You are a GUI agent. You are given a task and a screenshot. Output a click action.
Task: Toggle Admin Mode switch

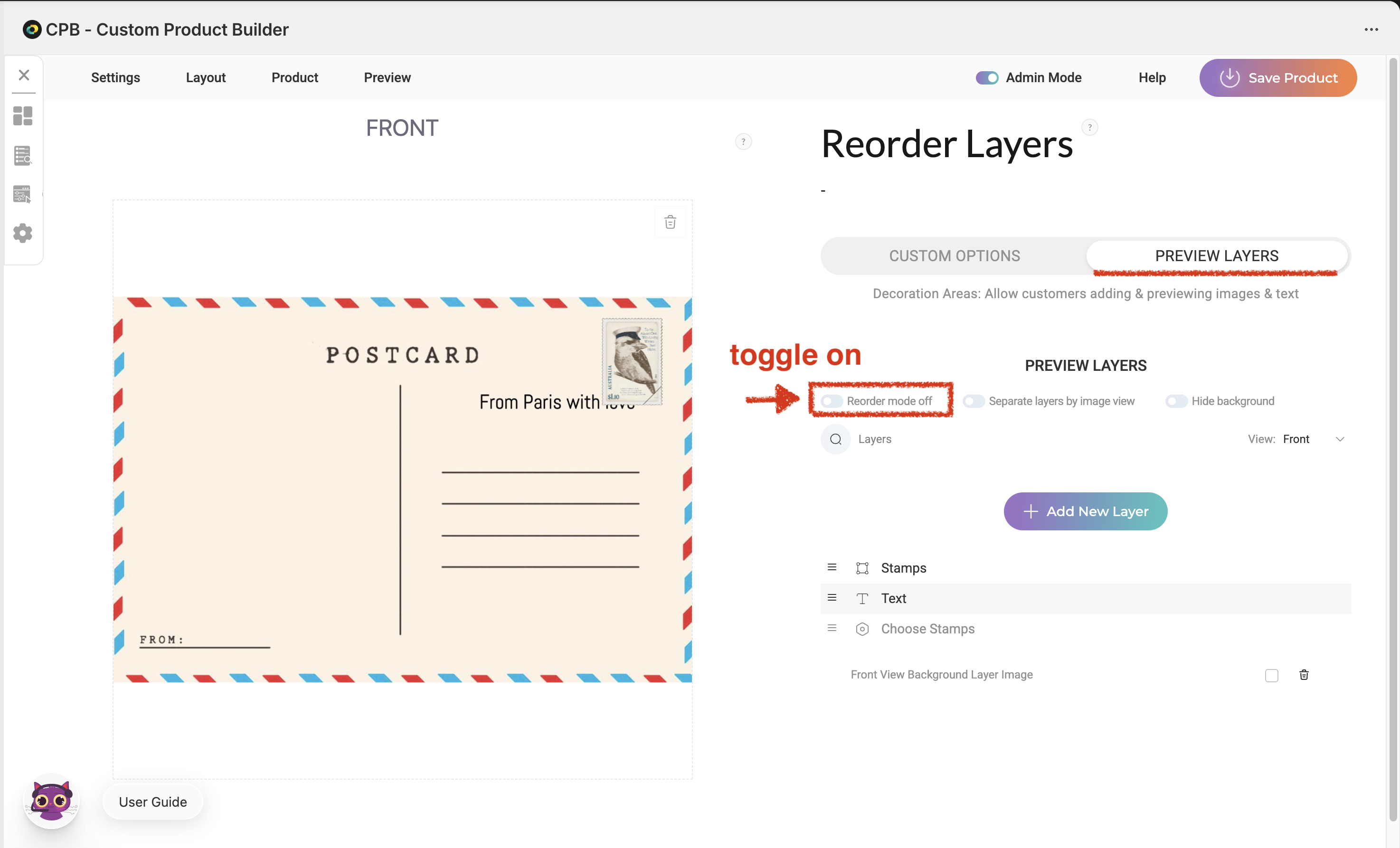pyautogui.click(x=987, y=78)
